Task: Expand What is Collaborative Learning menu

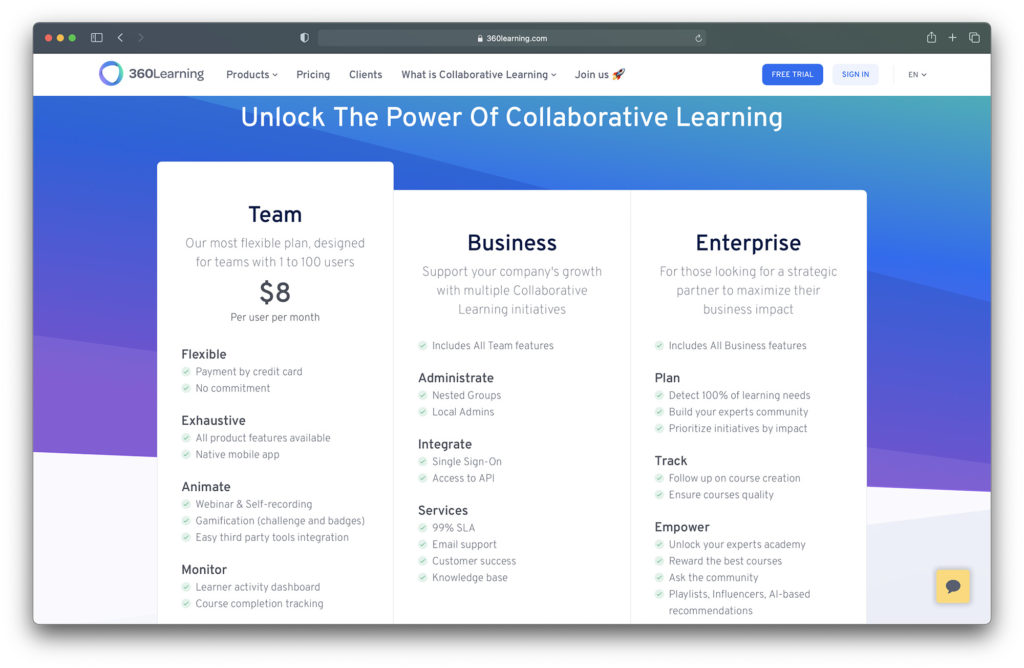Action: pos(479,74)
